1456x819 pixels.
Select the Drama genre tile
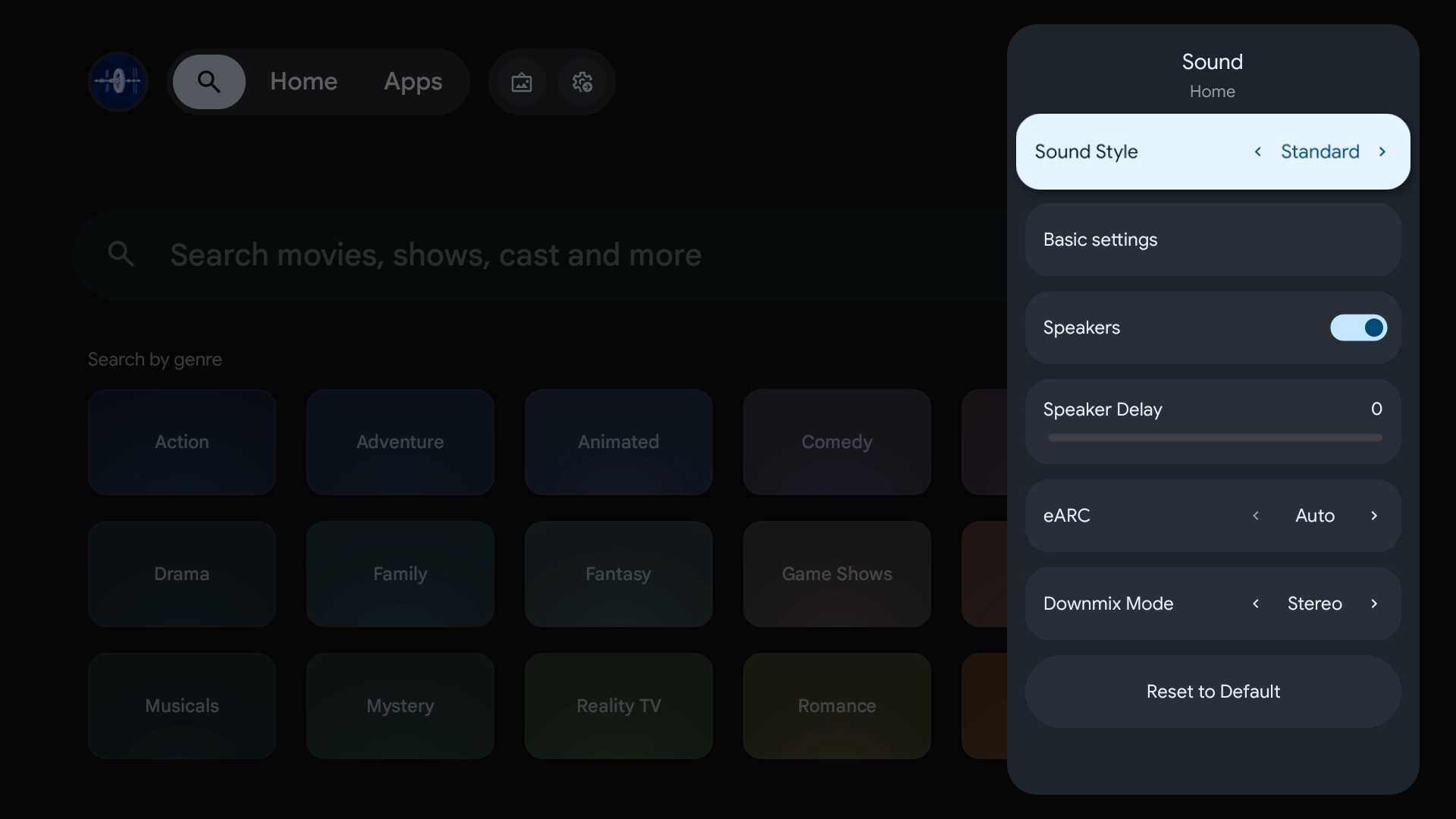(182, 574)
